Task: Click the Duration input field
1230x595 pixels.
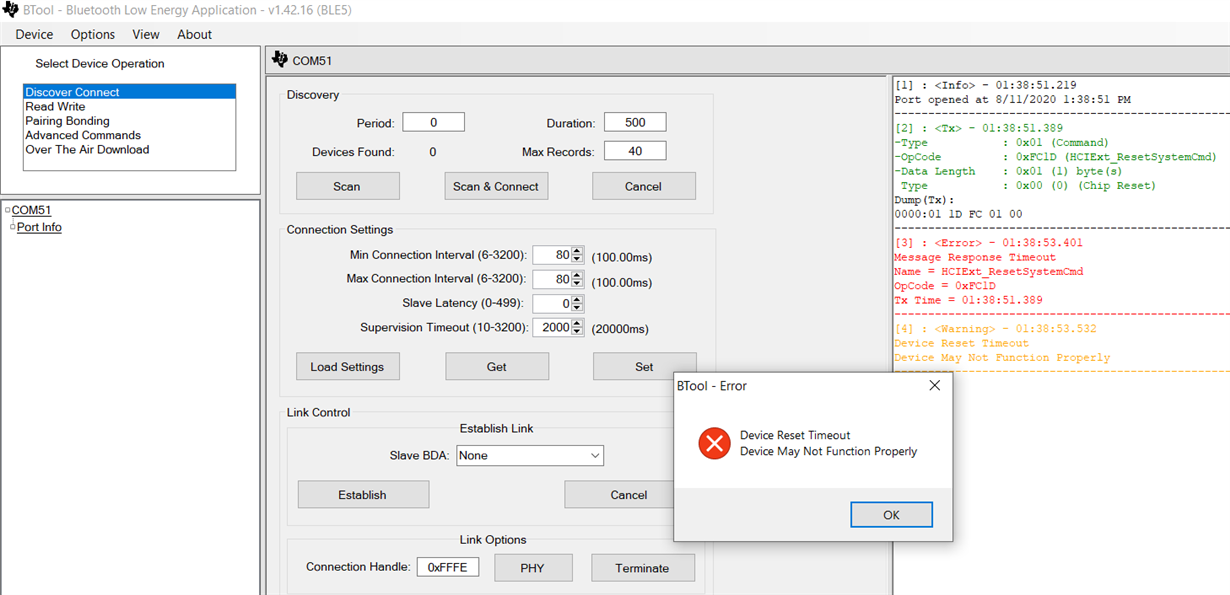Action: [x=635, y=122]
